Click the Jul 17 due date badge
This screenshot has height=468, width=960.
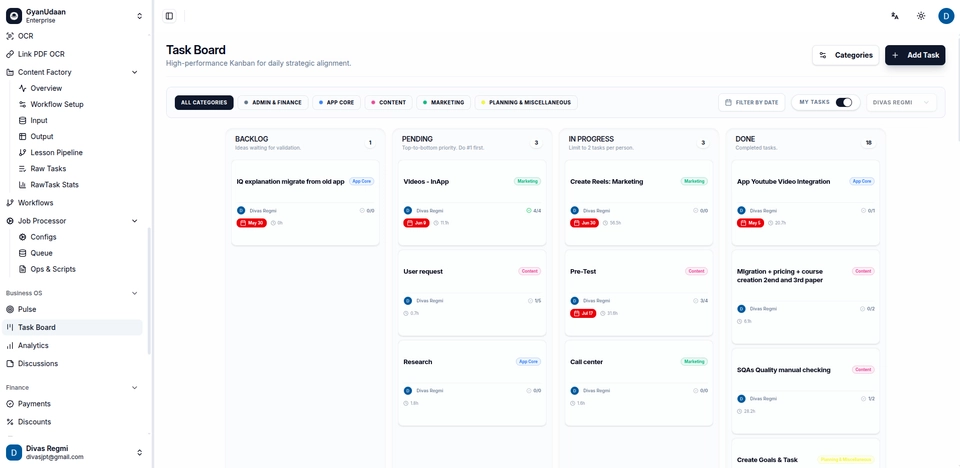coord(583,313)
